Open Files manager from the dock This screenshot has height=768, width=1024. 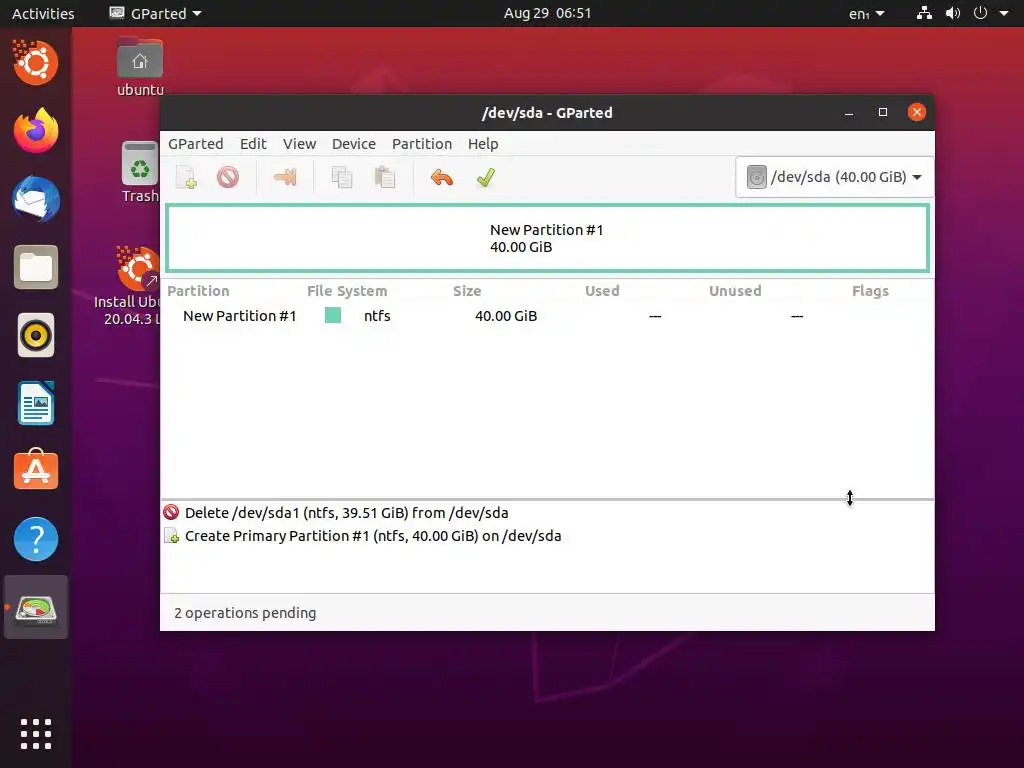tap(36, 267)
